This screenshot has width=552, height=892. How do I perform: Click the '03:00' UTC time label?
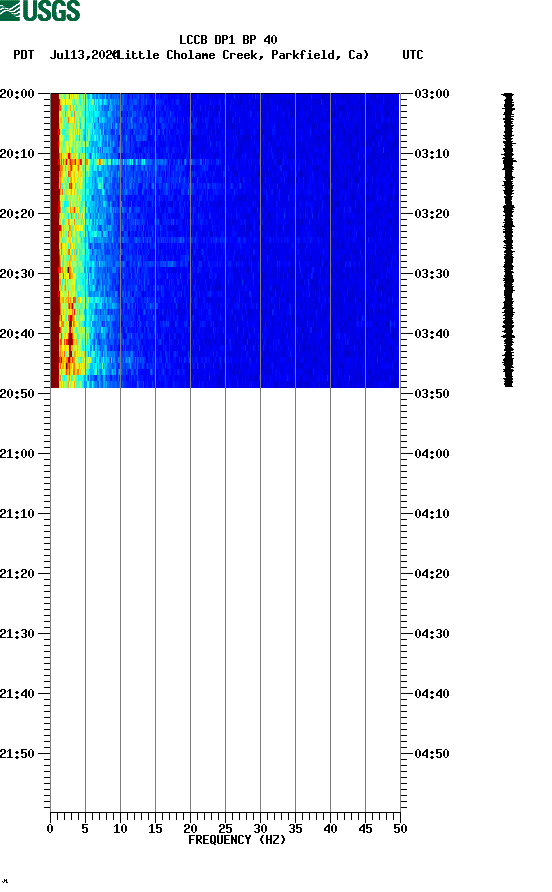(x=432, y=93)
